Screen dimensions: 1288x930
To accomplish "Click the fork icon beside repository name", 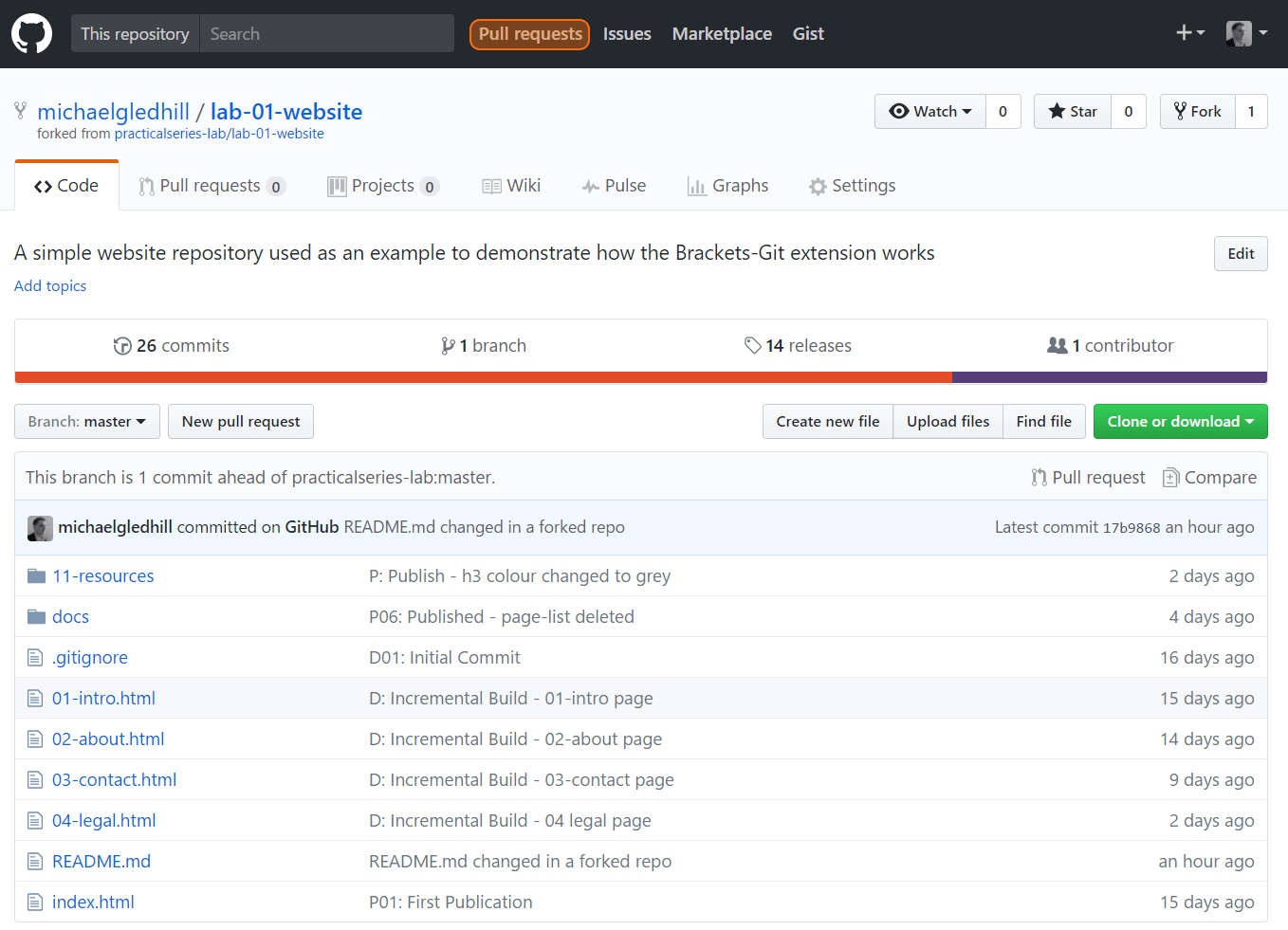I will pos(20,111).
